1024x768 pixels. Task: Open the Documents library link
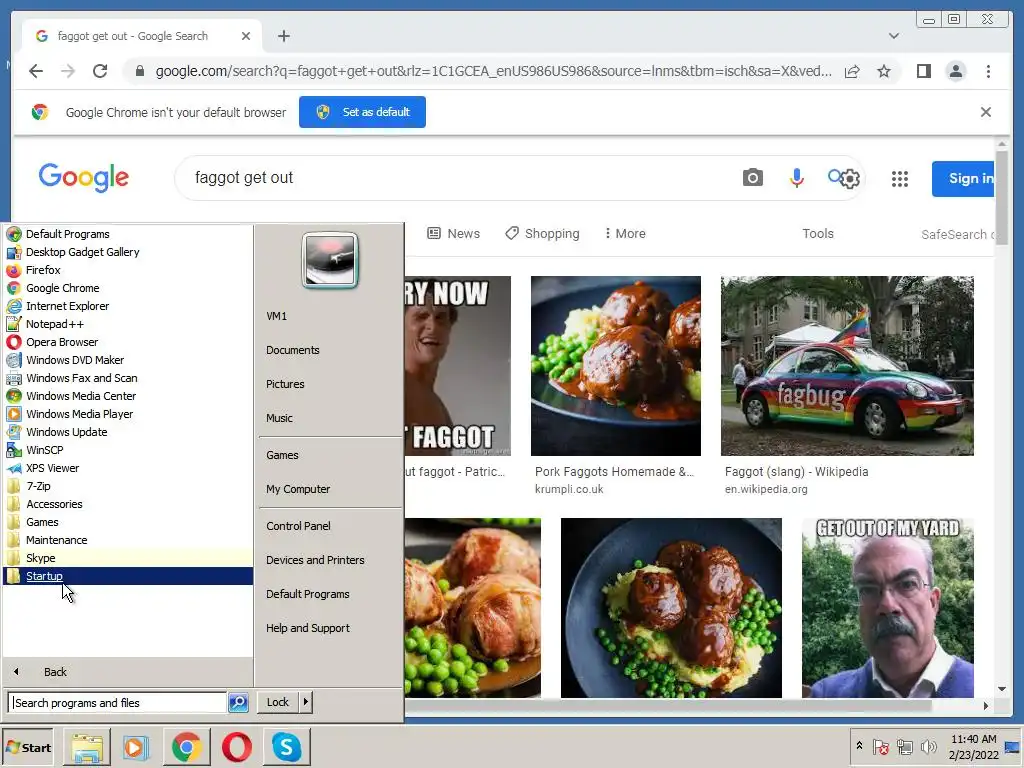(293, 350)
